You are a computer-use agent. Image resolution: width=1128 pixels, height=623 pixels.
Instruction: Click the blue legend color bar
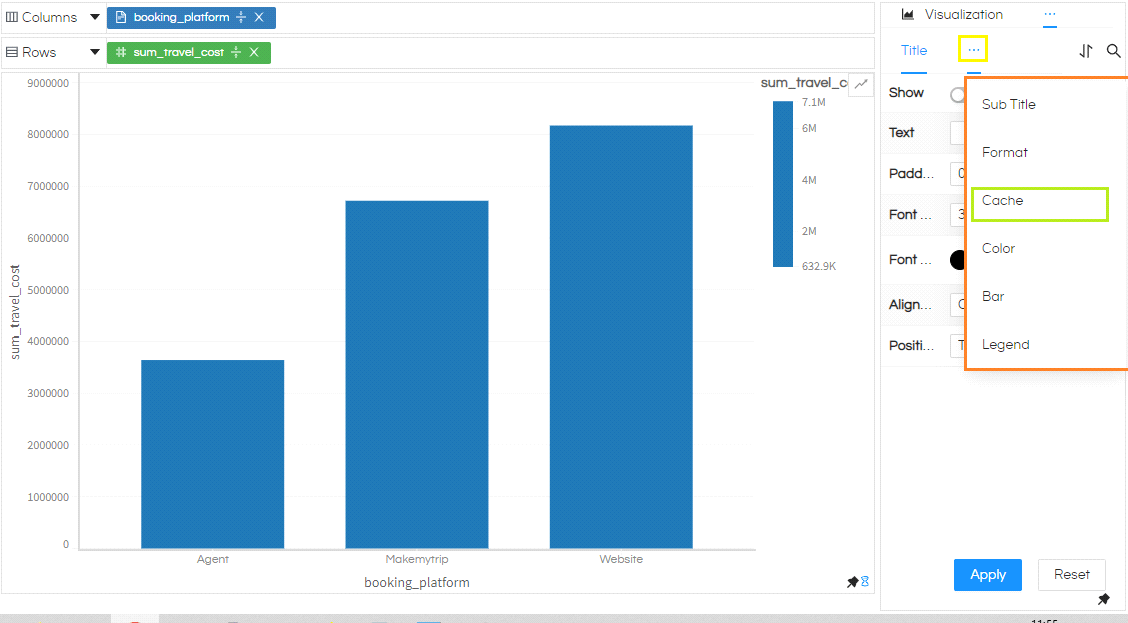783,184
